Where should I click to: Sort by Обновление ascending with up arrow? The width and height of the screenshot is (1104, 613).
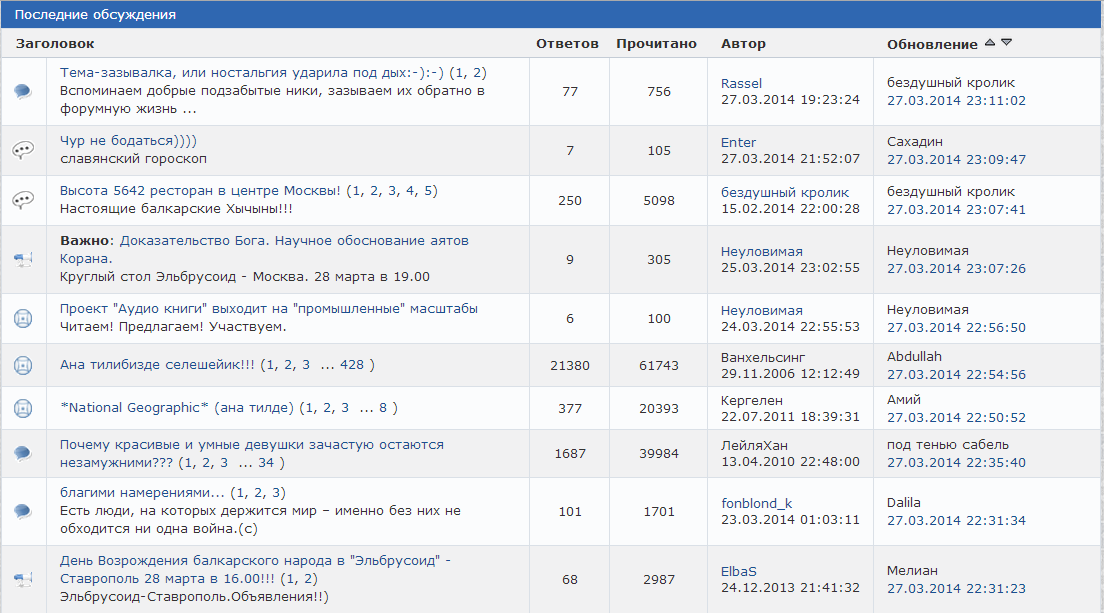point(990,43)
